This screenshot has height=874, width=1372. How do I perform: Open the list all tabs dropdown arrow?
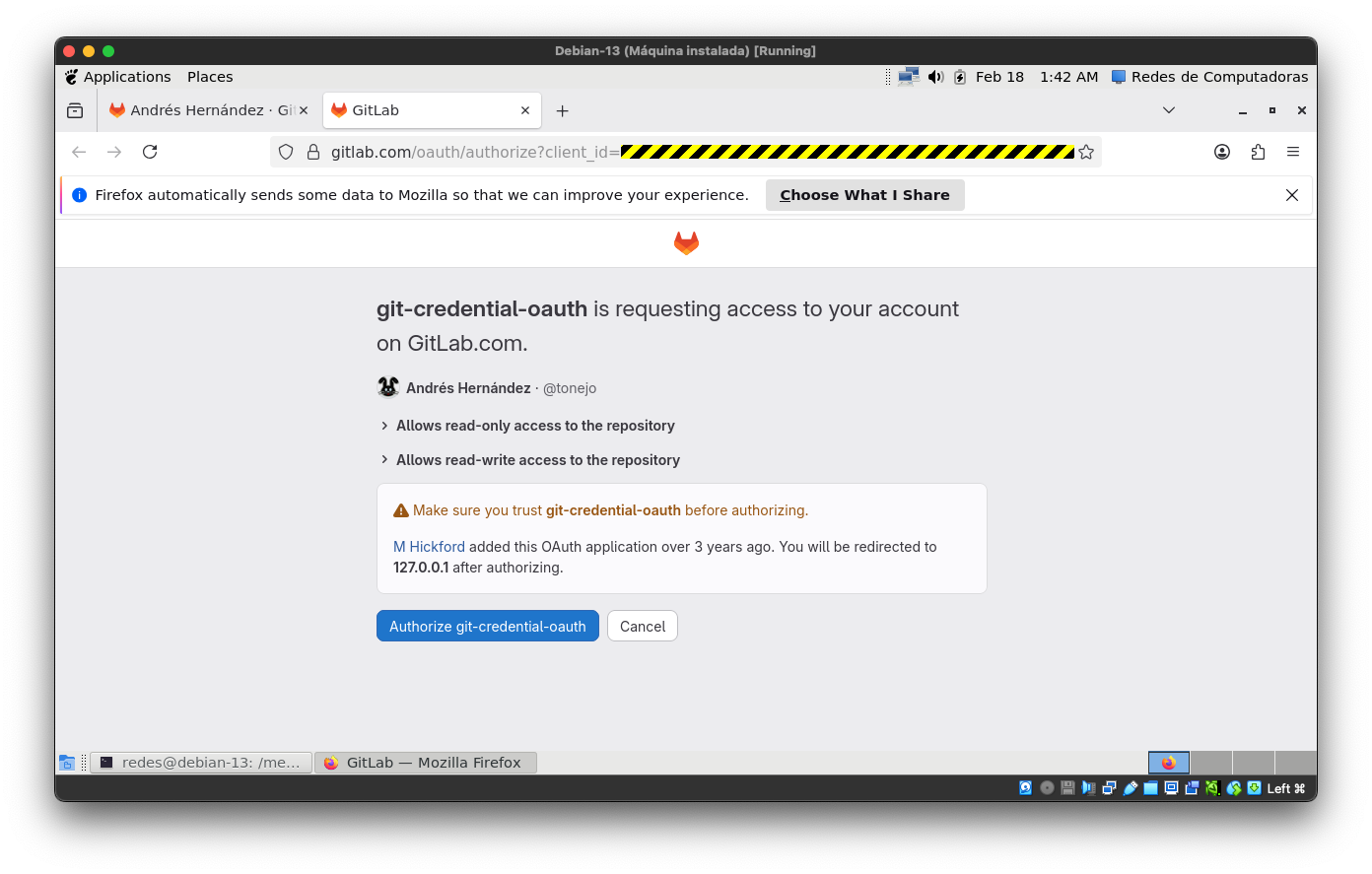tap(1169, 110)
